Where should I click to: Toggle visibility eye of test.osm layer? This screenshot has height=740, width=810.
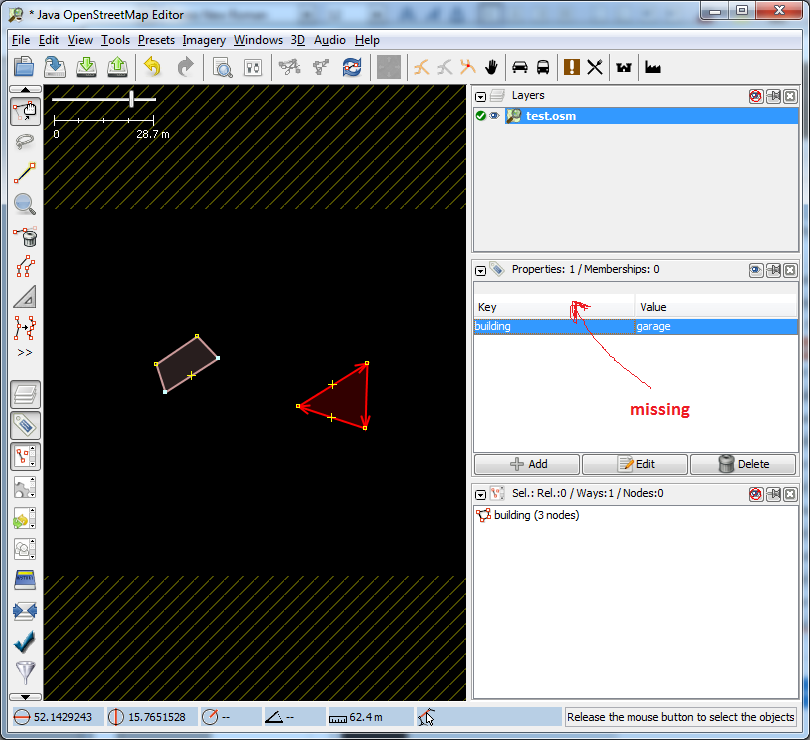(x=494, y=116)
